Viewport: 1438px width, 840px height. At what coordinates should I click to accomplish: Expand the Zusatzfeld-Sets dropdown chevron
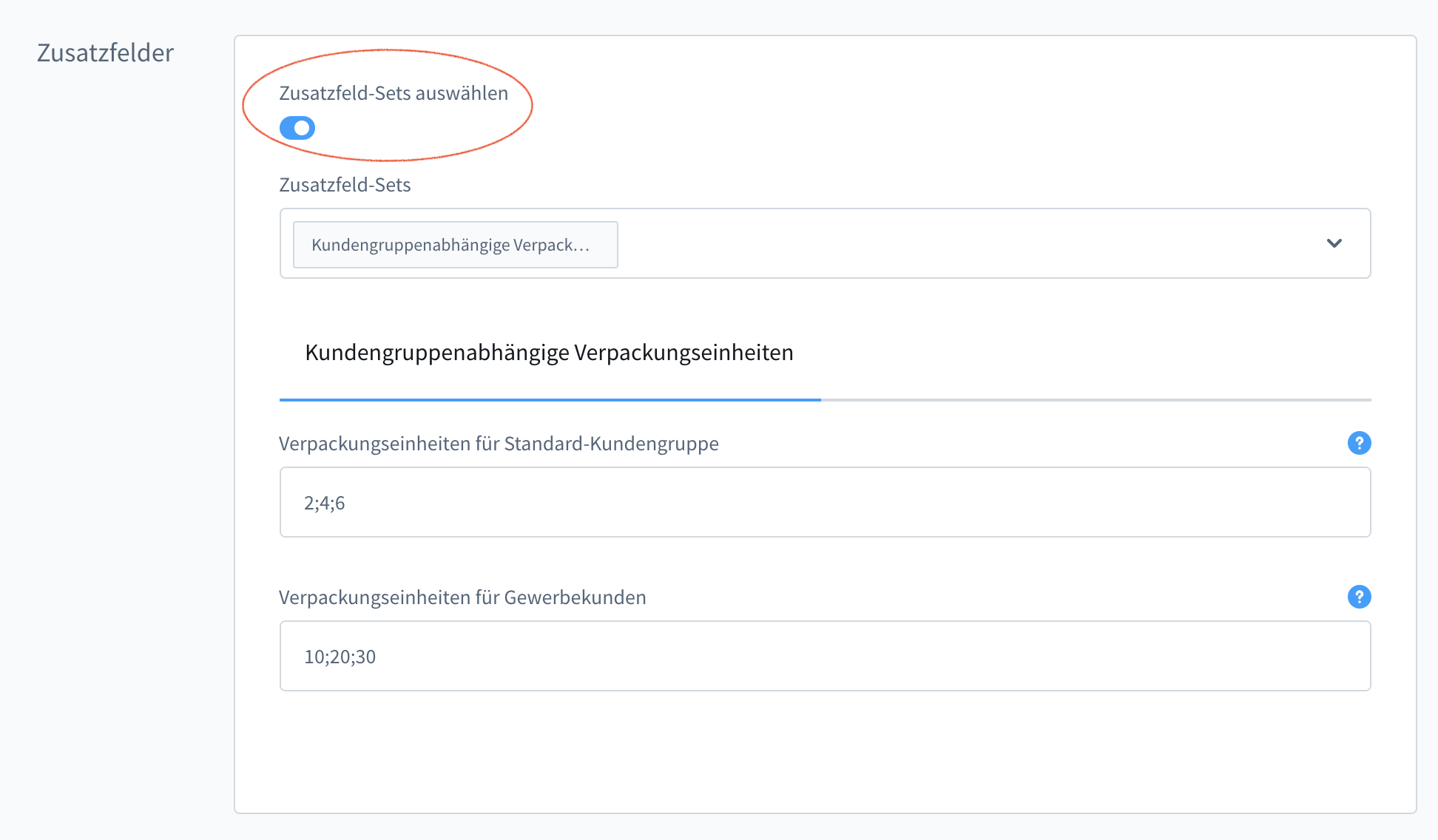pos(1334,243)
